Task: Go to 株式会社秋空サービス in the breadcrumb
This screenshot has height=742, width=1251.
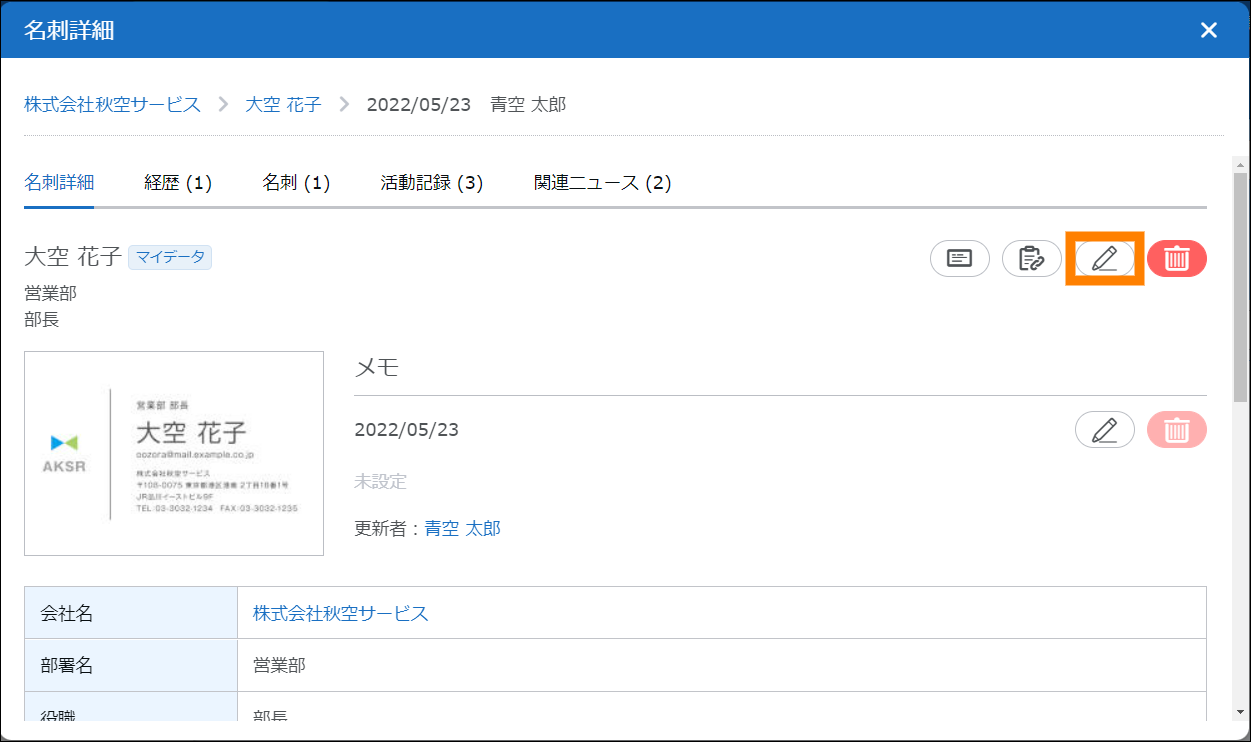Action: pyautogui.click(x=113, y=104)
